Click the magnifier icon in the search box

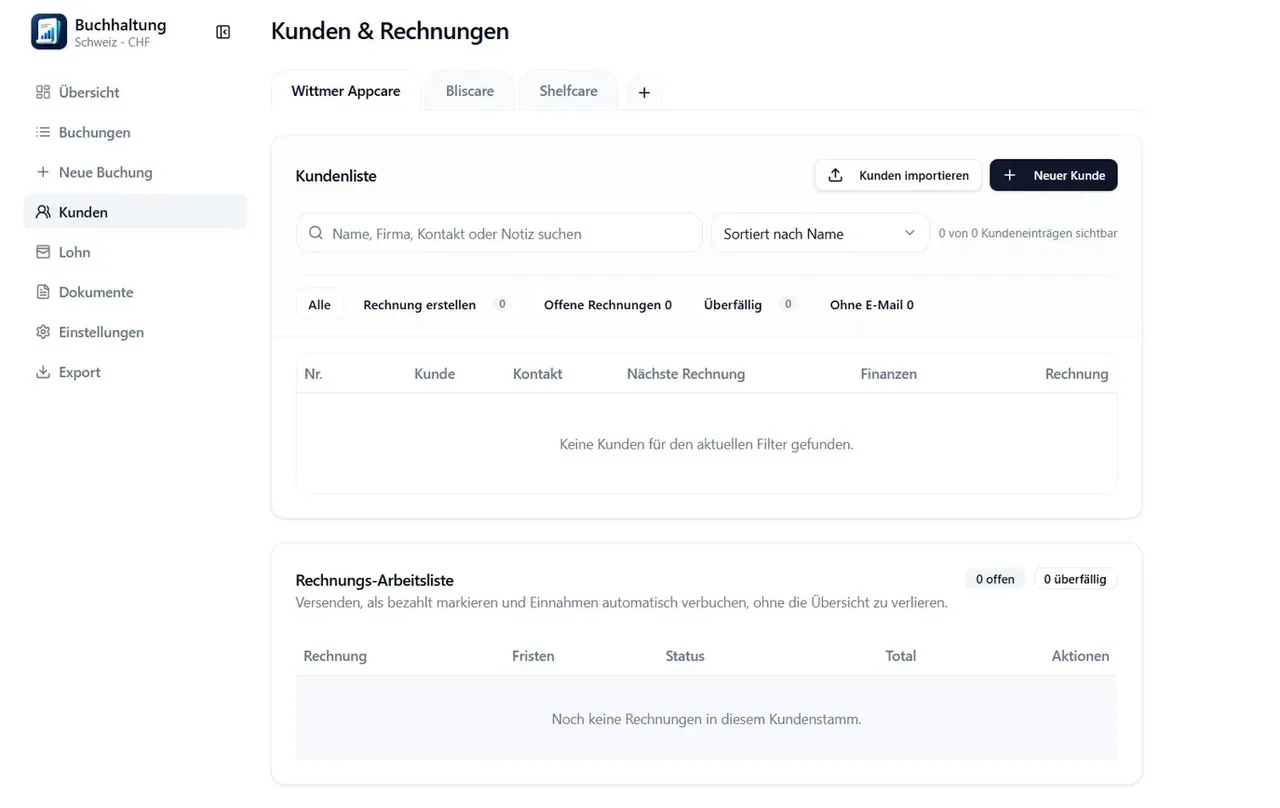coord(316,233)
